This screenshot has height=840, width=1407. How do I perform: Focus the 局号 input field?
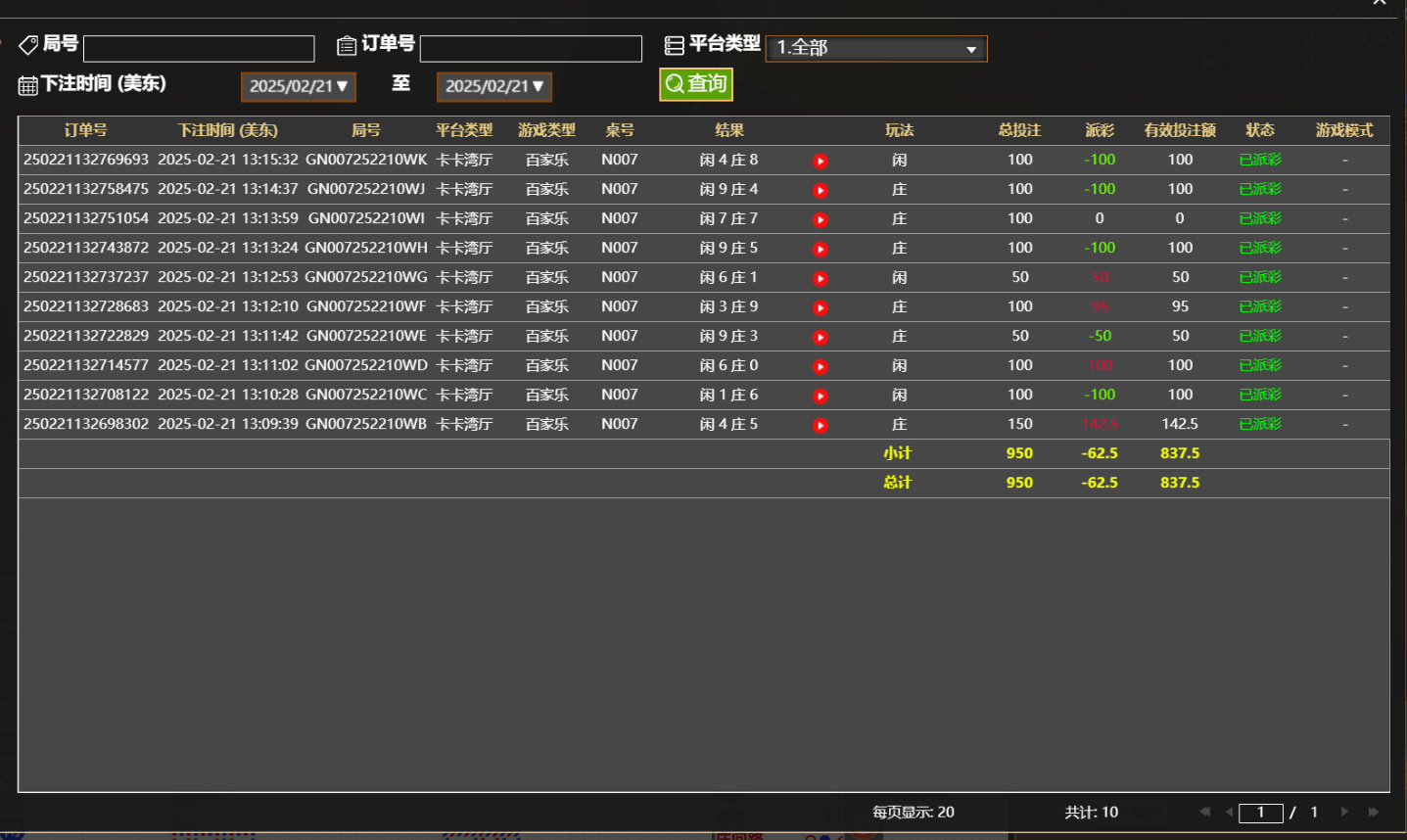(x=199, y=48)
